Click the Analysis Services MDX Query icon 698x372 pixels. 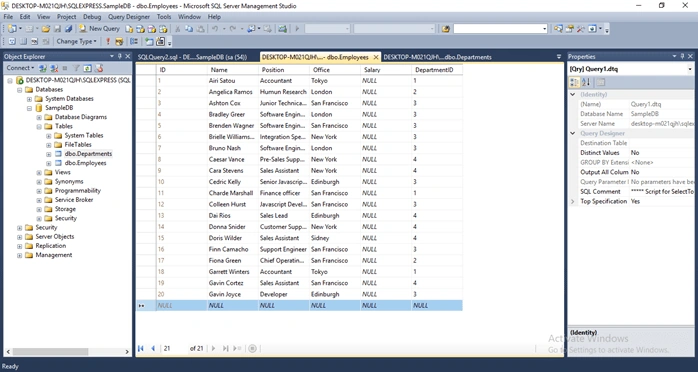[140, 29]
